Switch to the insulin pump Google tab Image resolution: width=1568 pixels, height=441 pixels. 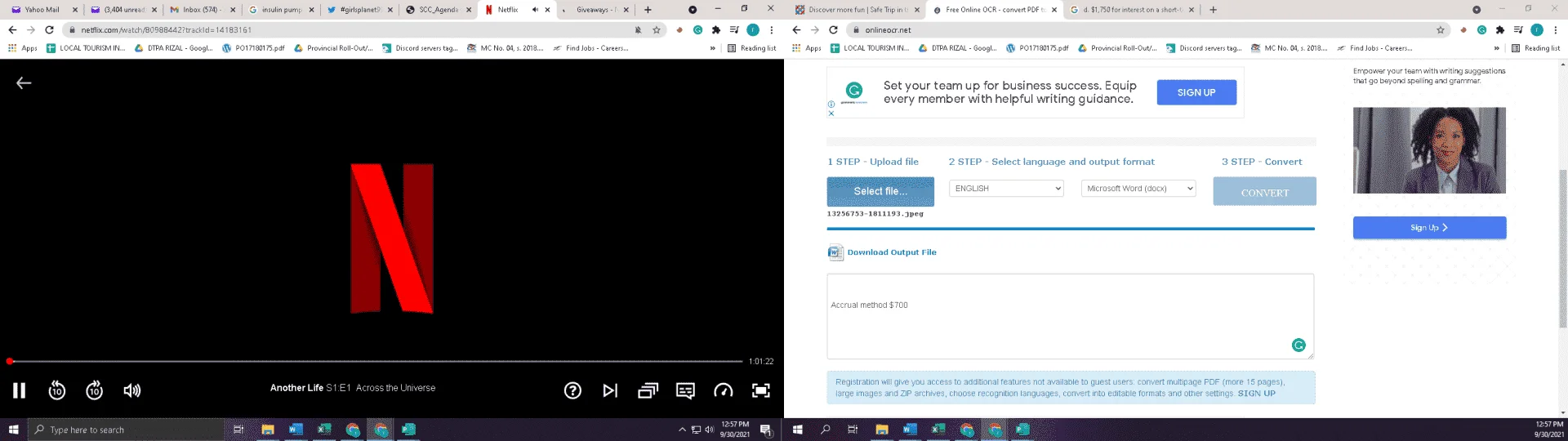click(x=280, y=10)
